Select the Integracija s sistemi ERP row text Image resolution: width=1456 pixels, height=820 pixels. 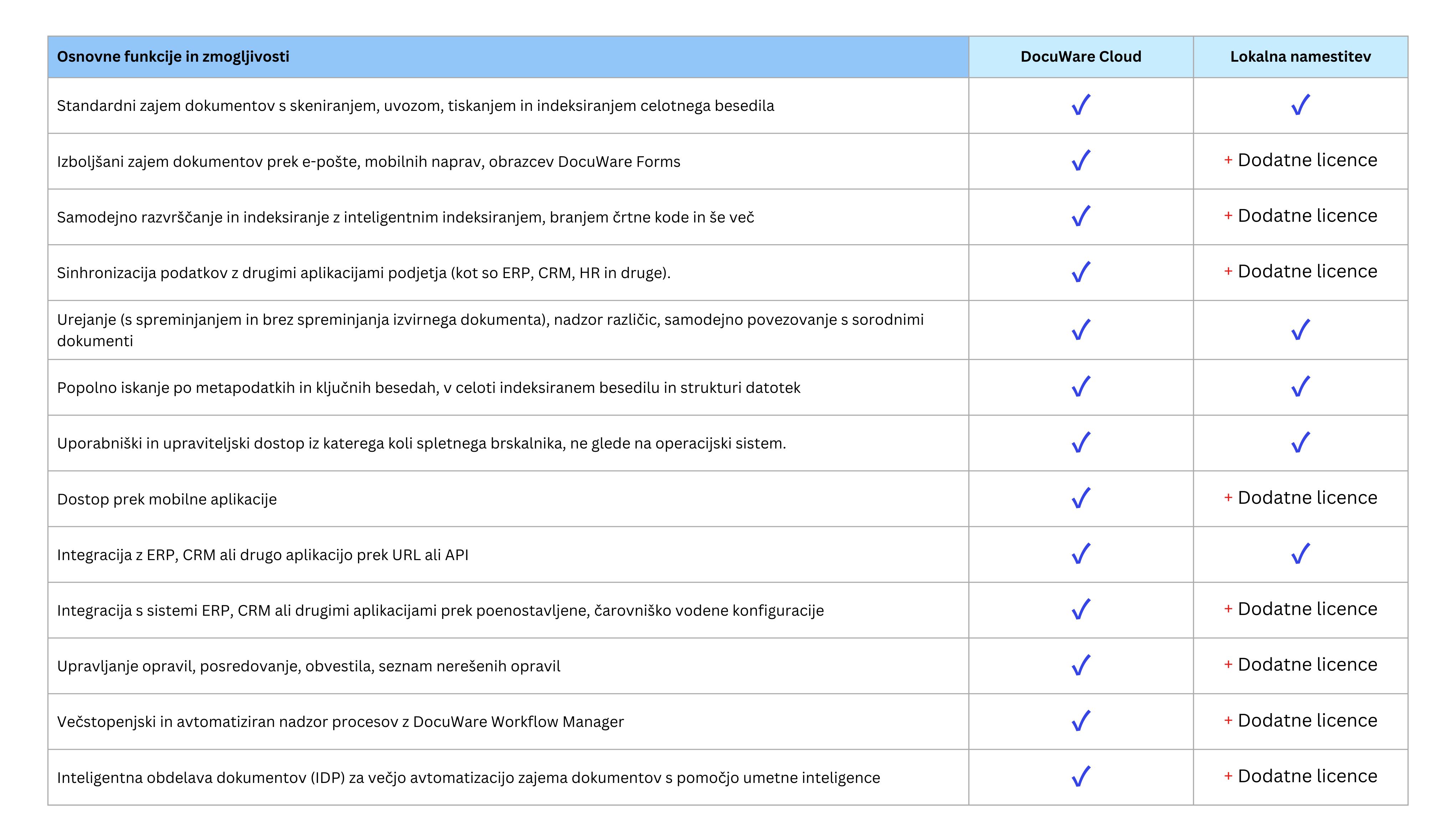click(440, 610)
